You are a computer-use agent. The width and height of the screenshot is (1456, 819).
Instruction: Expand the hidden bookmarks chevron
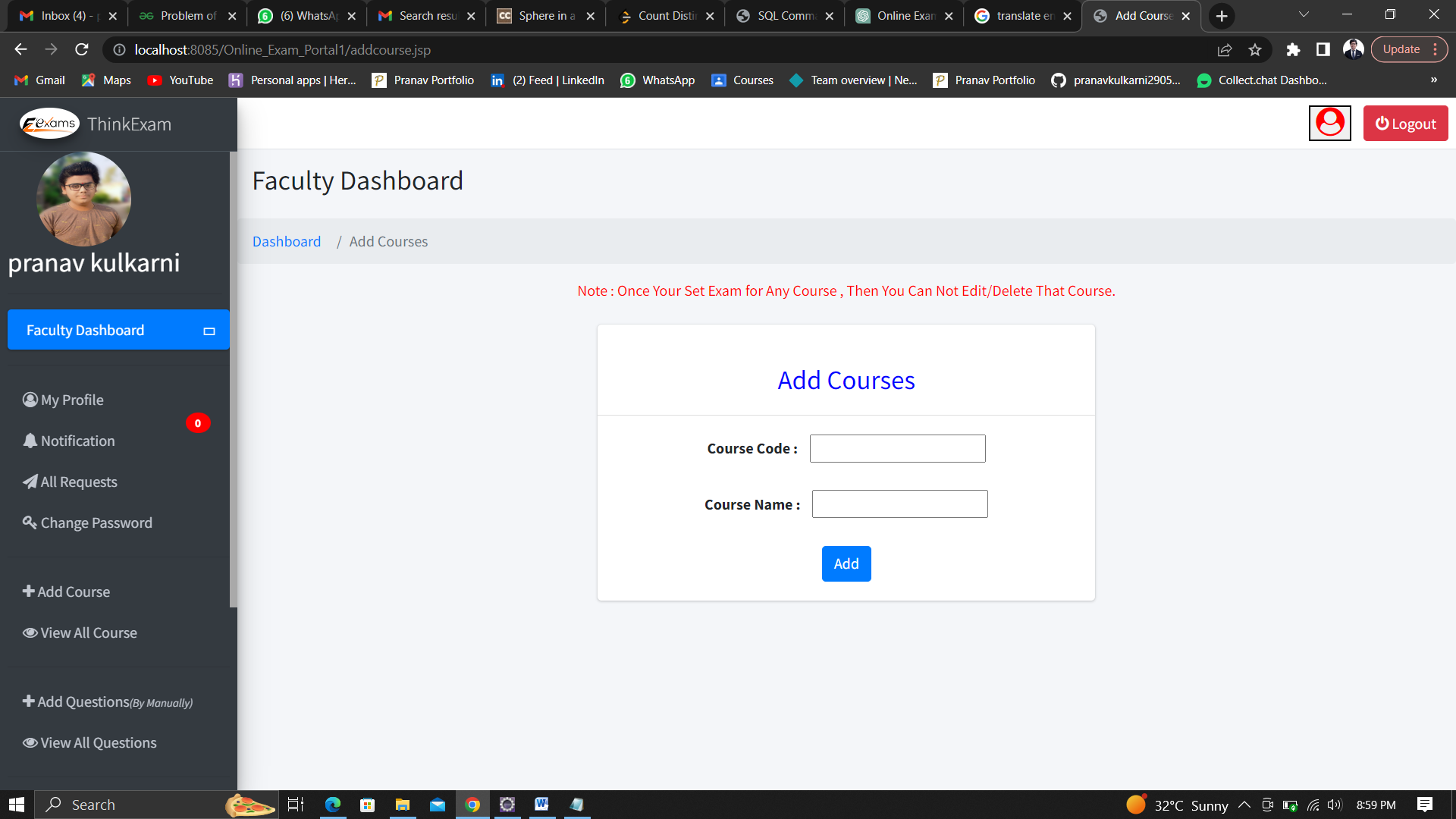(x=1433, y=80)
